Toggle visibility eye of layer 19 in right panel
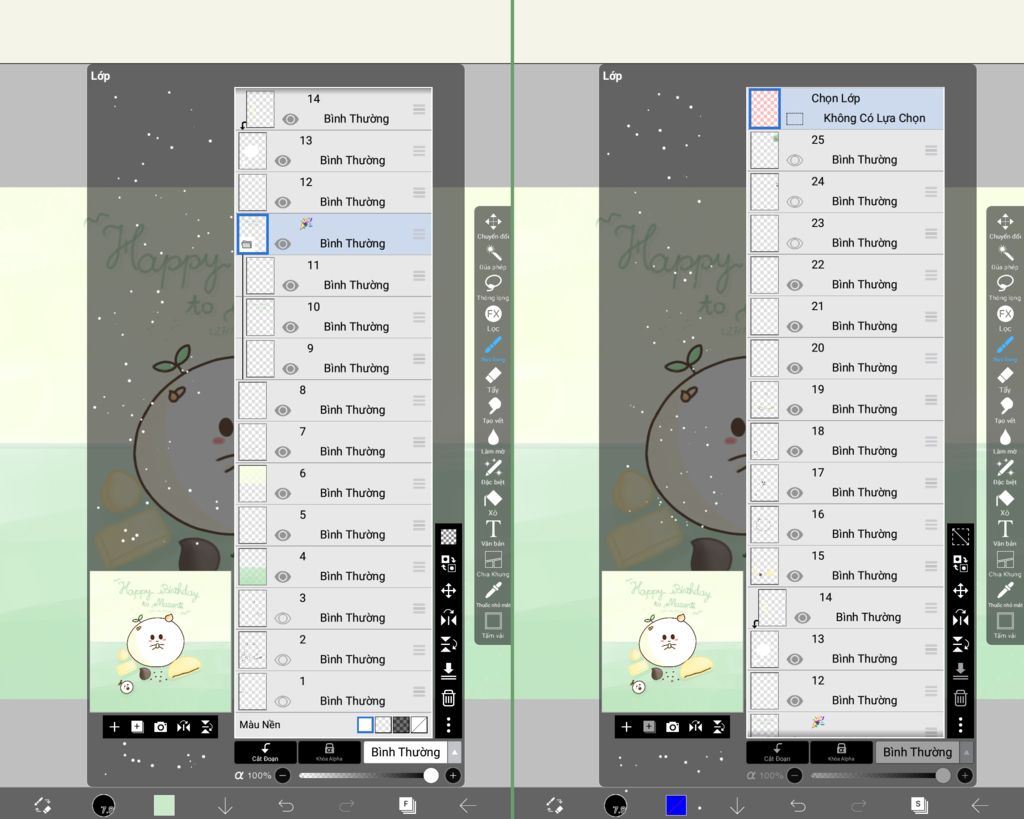 (x=795, y=410)
